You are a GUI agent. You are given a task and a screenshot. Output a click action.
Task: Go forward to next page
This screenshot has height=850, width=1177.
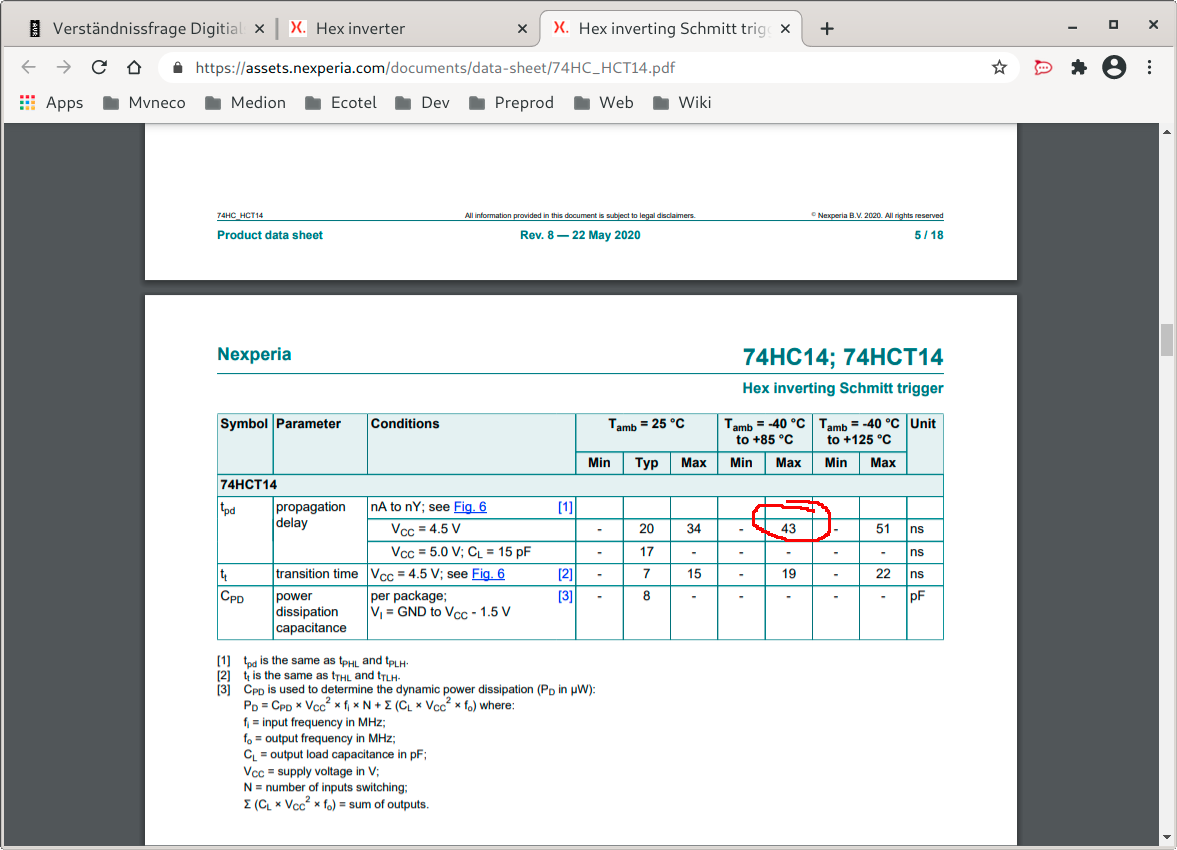point(64,68)
